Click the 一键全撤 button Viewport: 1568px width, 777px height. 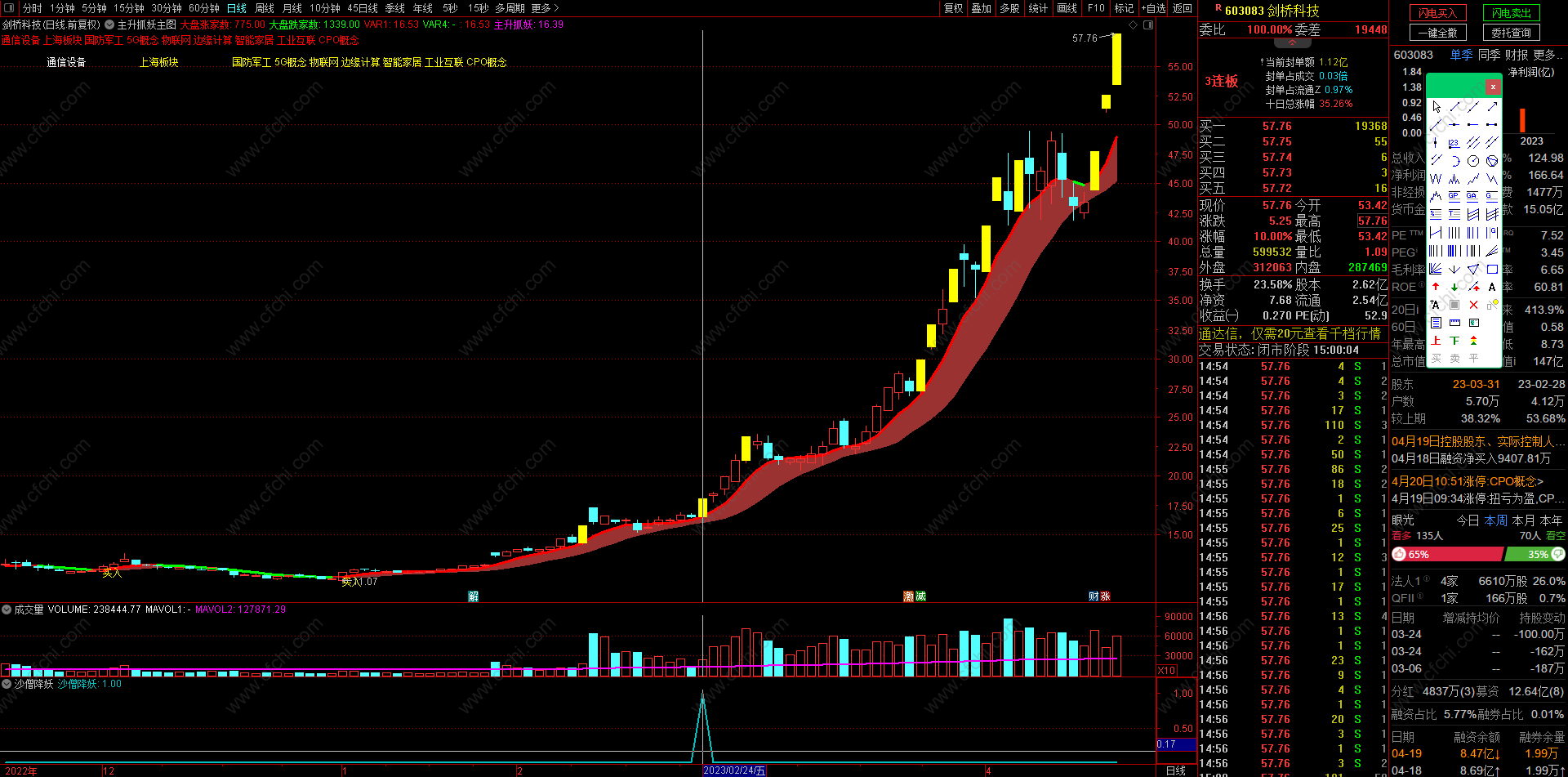point(1438,33)
